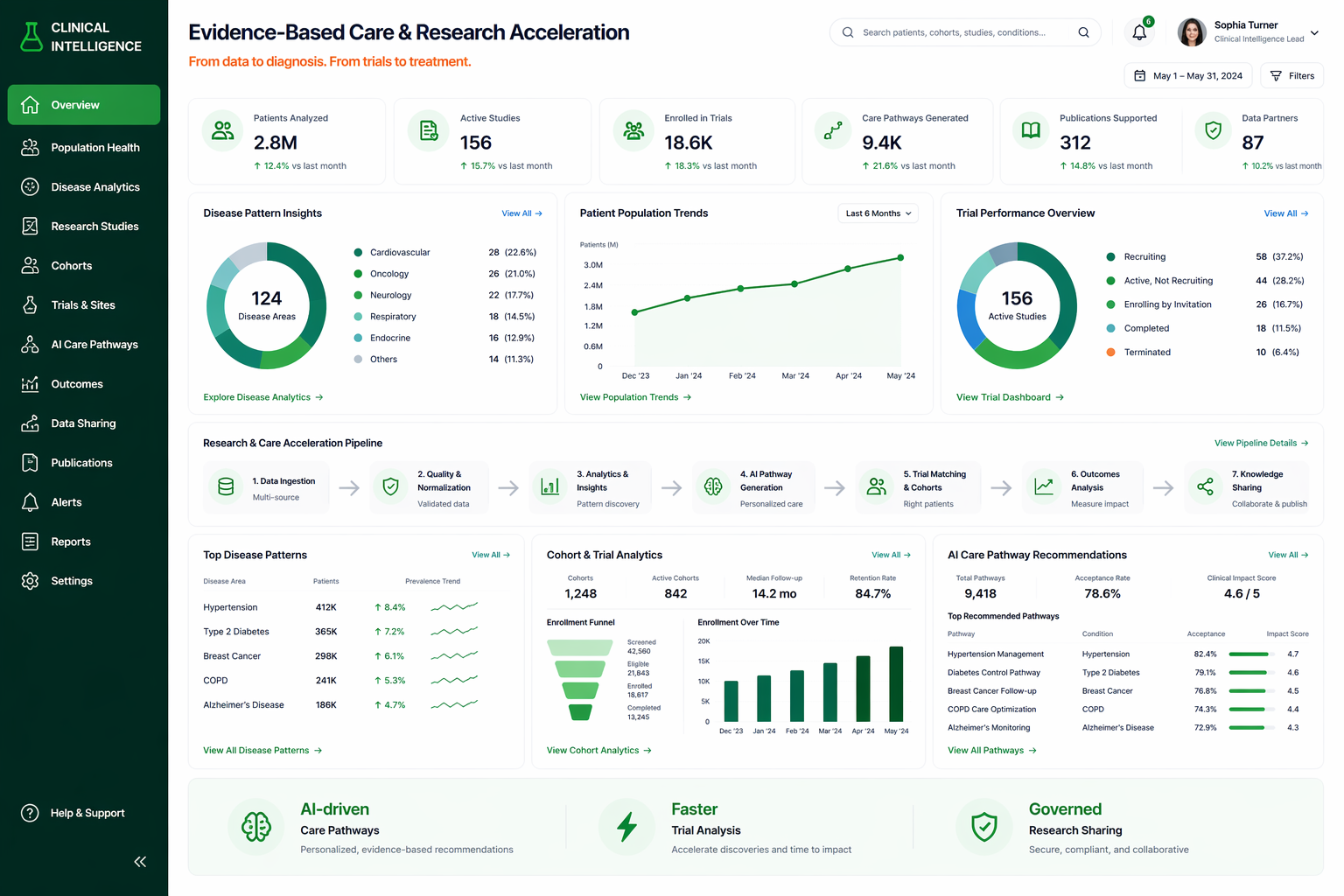Click the Data Ingestion database icon
Viewport: 1344px width, 896px height.
(x=226, y=487)
